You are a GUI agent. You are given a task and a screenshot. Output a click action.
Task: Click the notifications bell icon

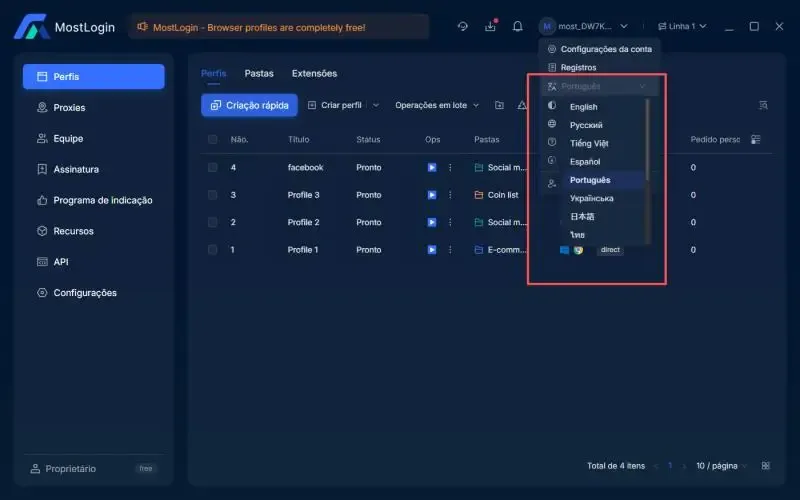click(x=517, y=26)
